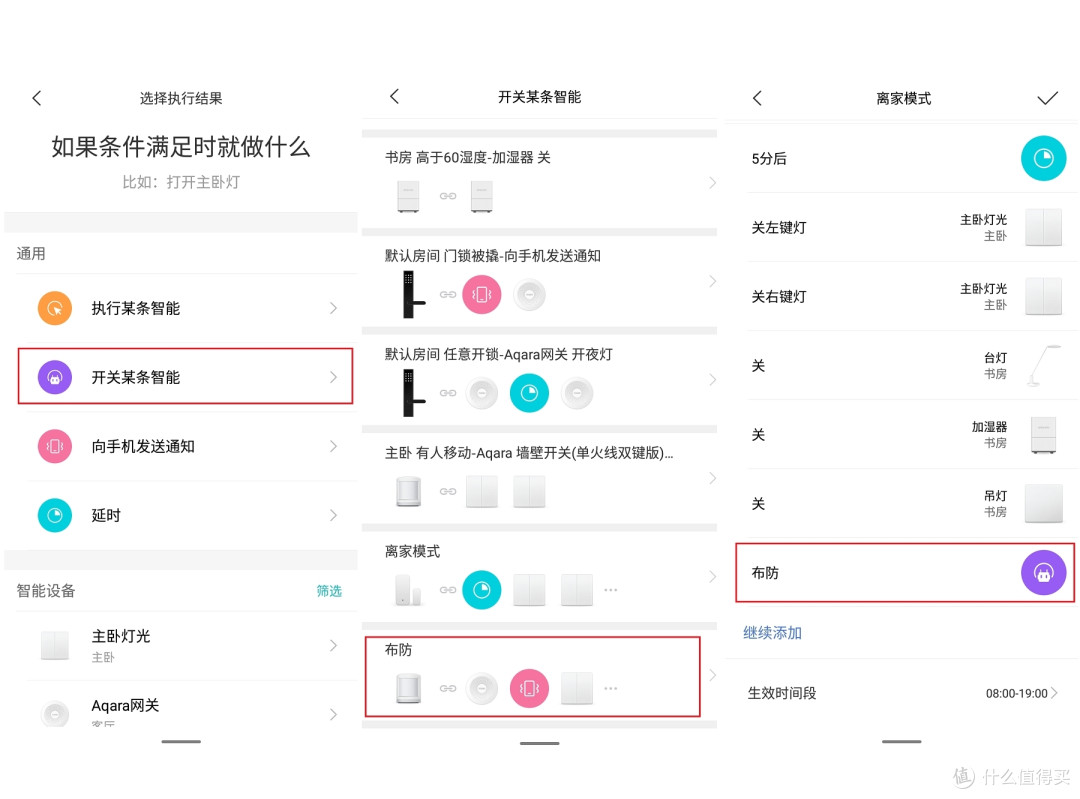Viewport: 1080px width, 799px height.
Task: Tap pink 向手机发送通知 icon
Action: (x=54, y=446)
